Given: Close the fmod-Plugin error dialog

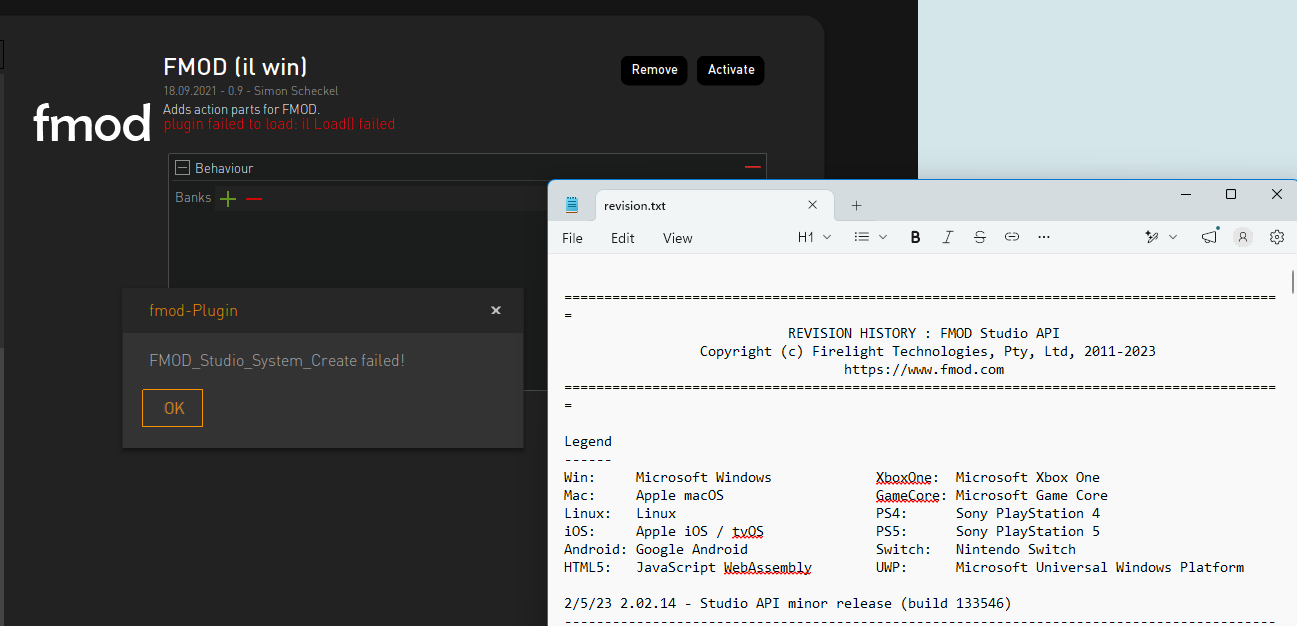Looking at the screenshot, I should tap(496, 311).
